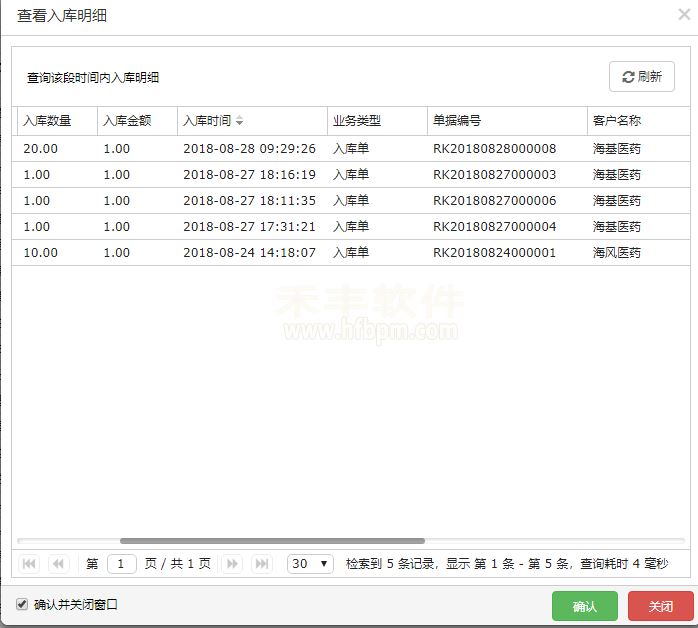Screen dimensions: 698x628
Task: Go to first page using pagination icon
Action: click(29, 564)
